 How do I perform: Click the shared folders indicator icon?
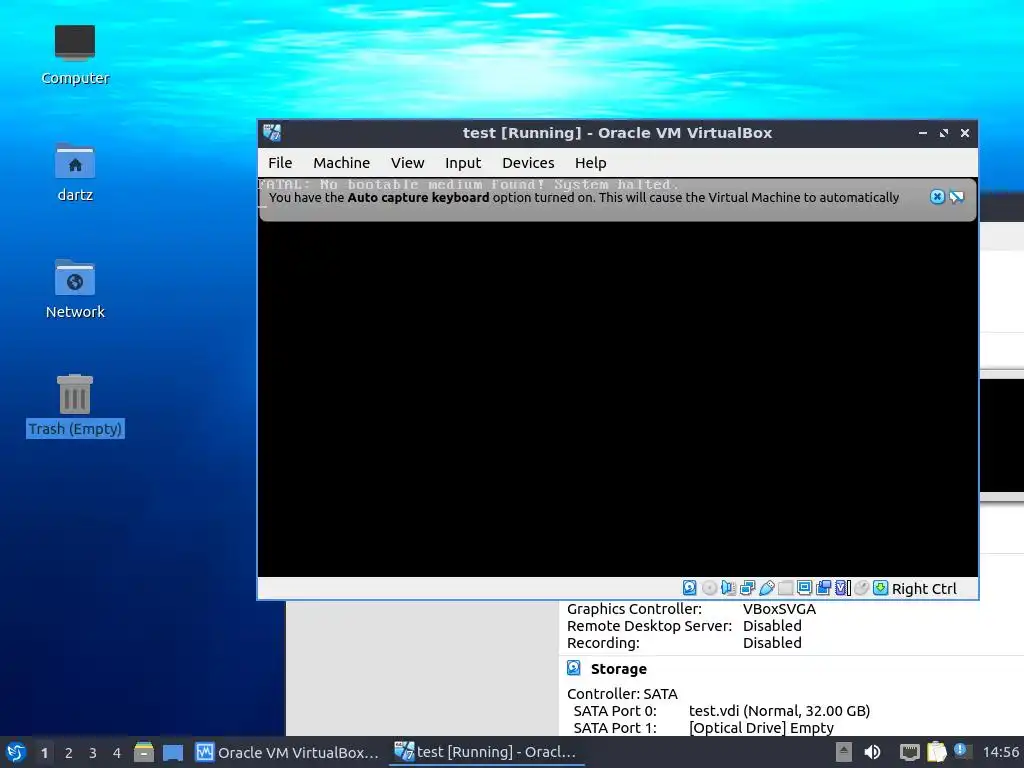coord(786,588)
